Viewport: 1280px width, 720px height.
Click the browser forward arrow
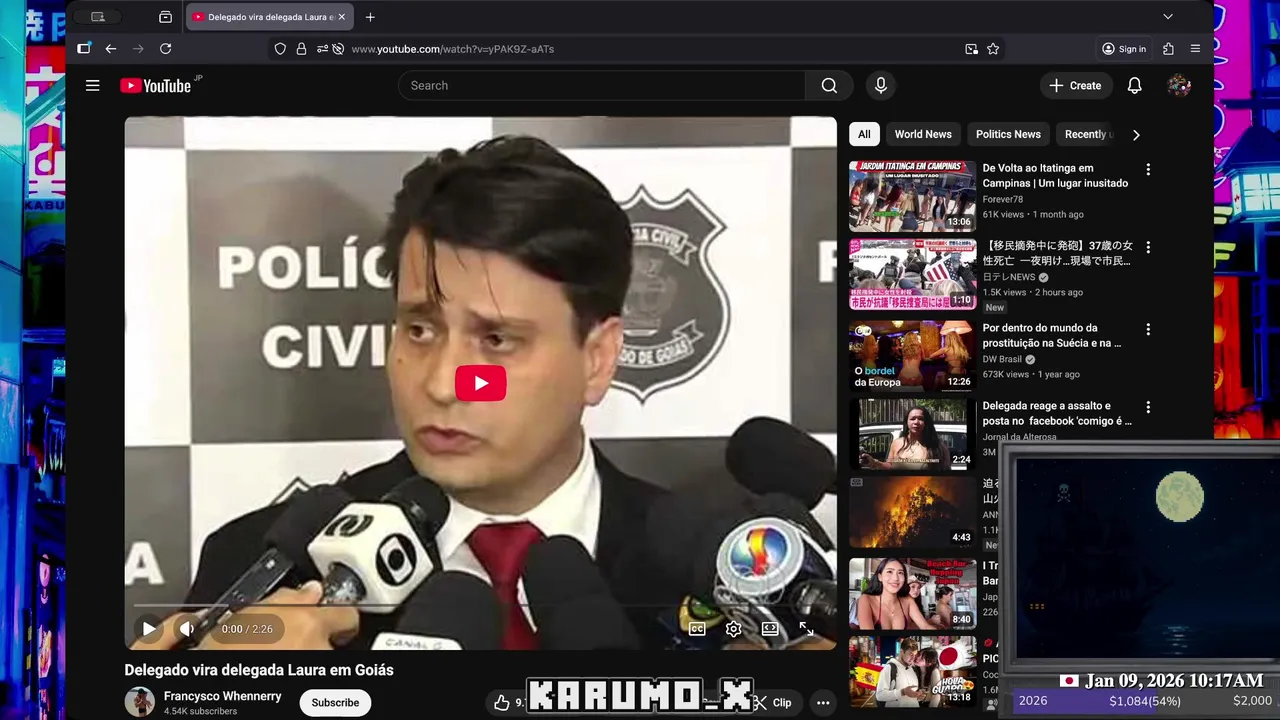pyautogui.click(x=138, y=49)
